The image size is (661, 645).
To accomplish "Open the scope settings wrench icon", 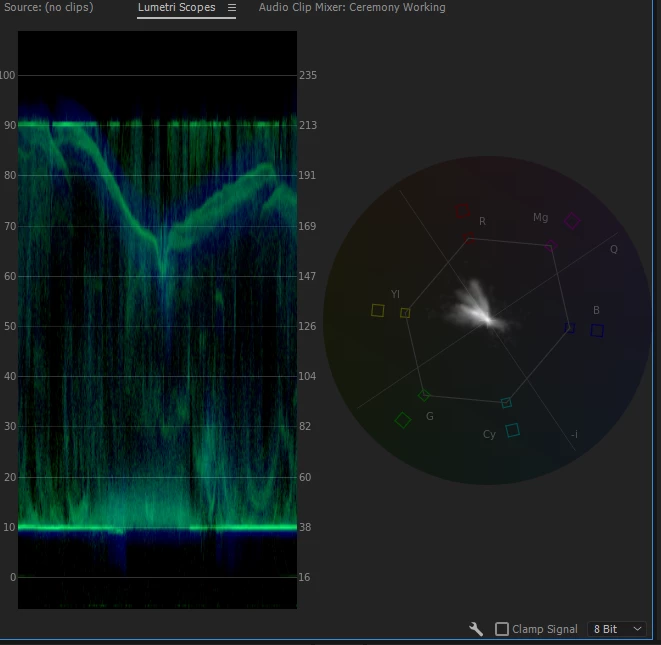I will click(476, 629).
